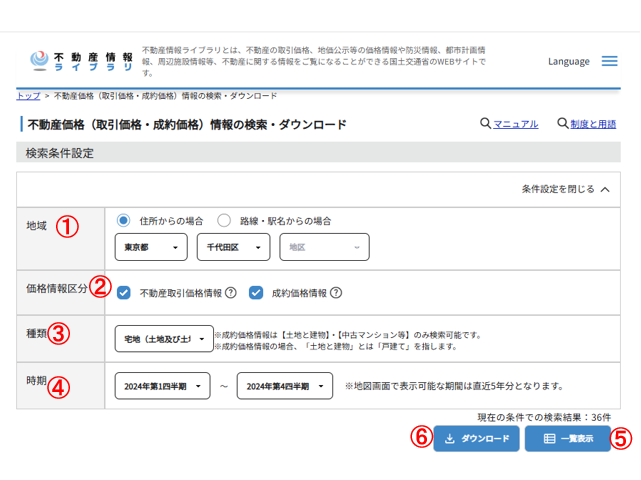Click the help icon beside 不動産取引価格情報
641x480 pixels.
pyautogui.click(x=230, y=293)
